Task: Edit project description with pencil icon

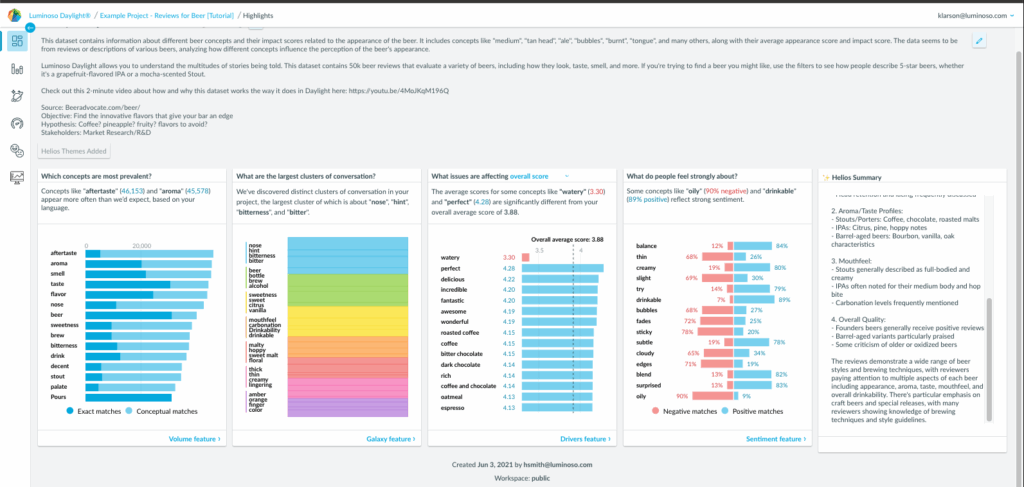Action: 979,40
